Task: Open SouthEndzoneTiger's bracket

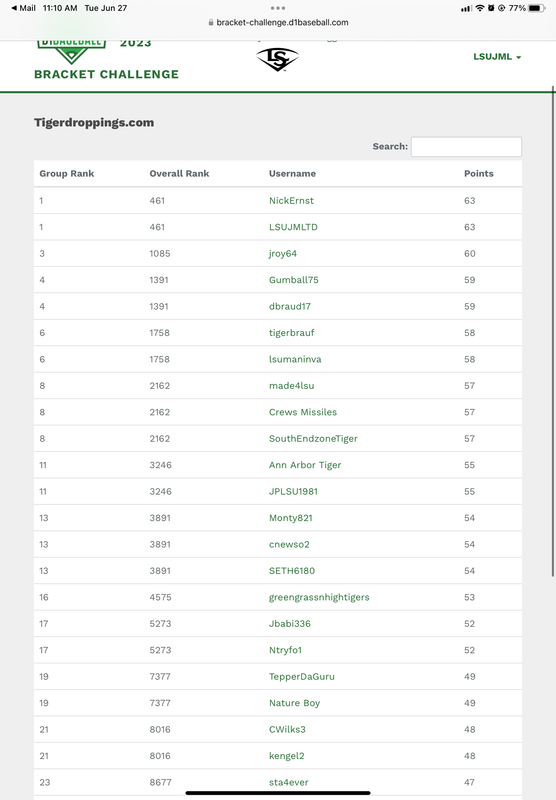Action: point(313,439)
